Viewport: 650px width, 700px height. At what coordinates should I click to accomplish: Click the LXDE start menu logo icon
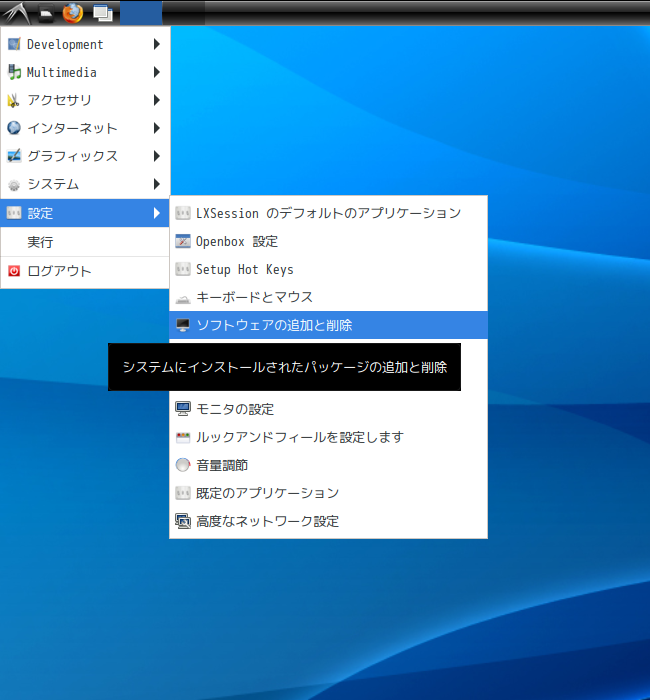16,12
